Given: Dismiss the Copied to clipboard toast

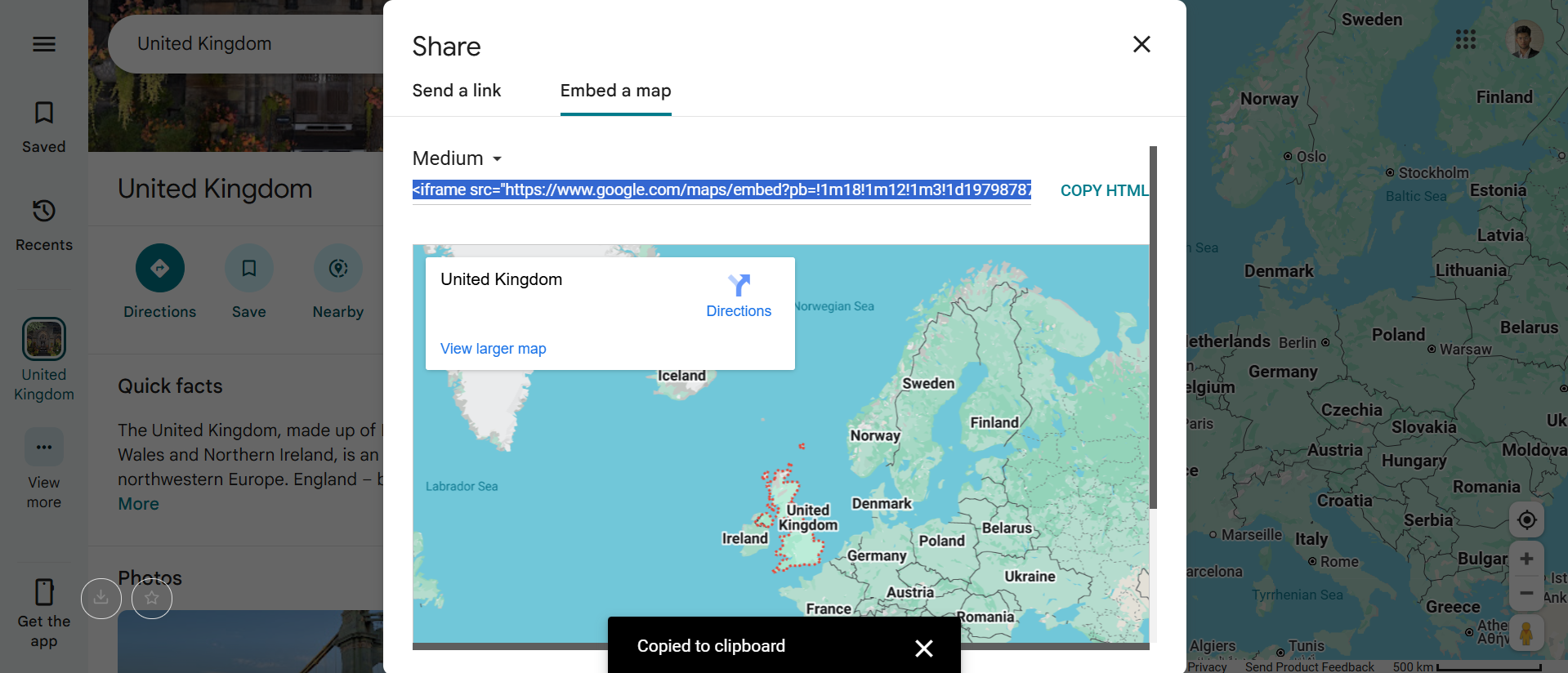Looking at the screenshot, I should [924, 648].
